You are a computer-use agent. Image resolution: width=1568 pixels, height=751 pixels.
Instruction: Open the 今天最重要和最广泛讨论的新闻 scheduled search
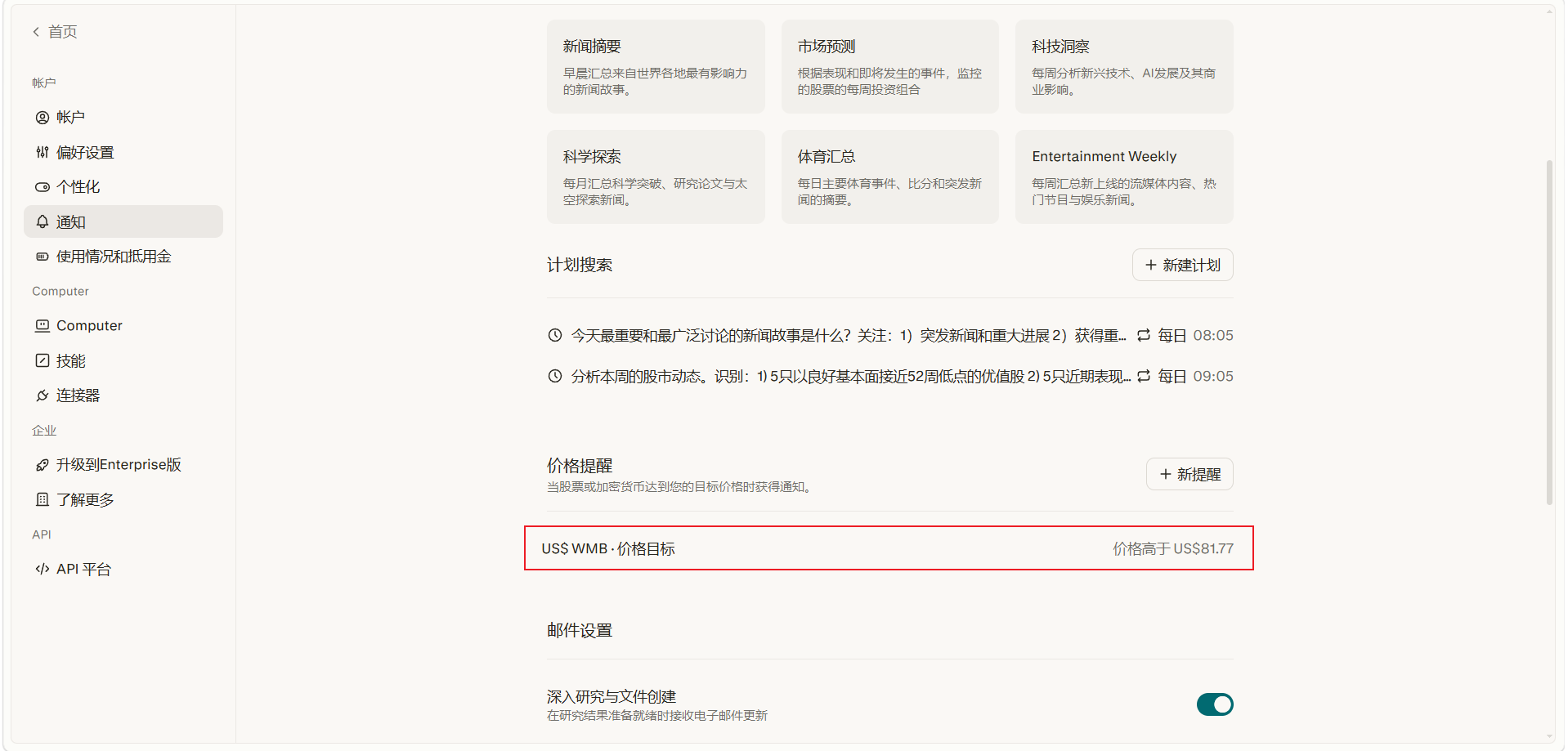[x=889, y=335]
